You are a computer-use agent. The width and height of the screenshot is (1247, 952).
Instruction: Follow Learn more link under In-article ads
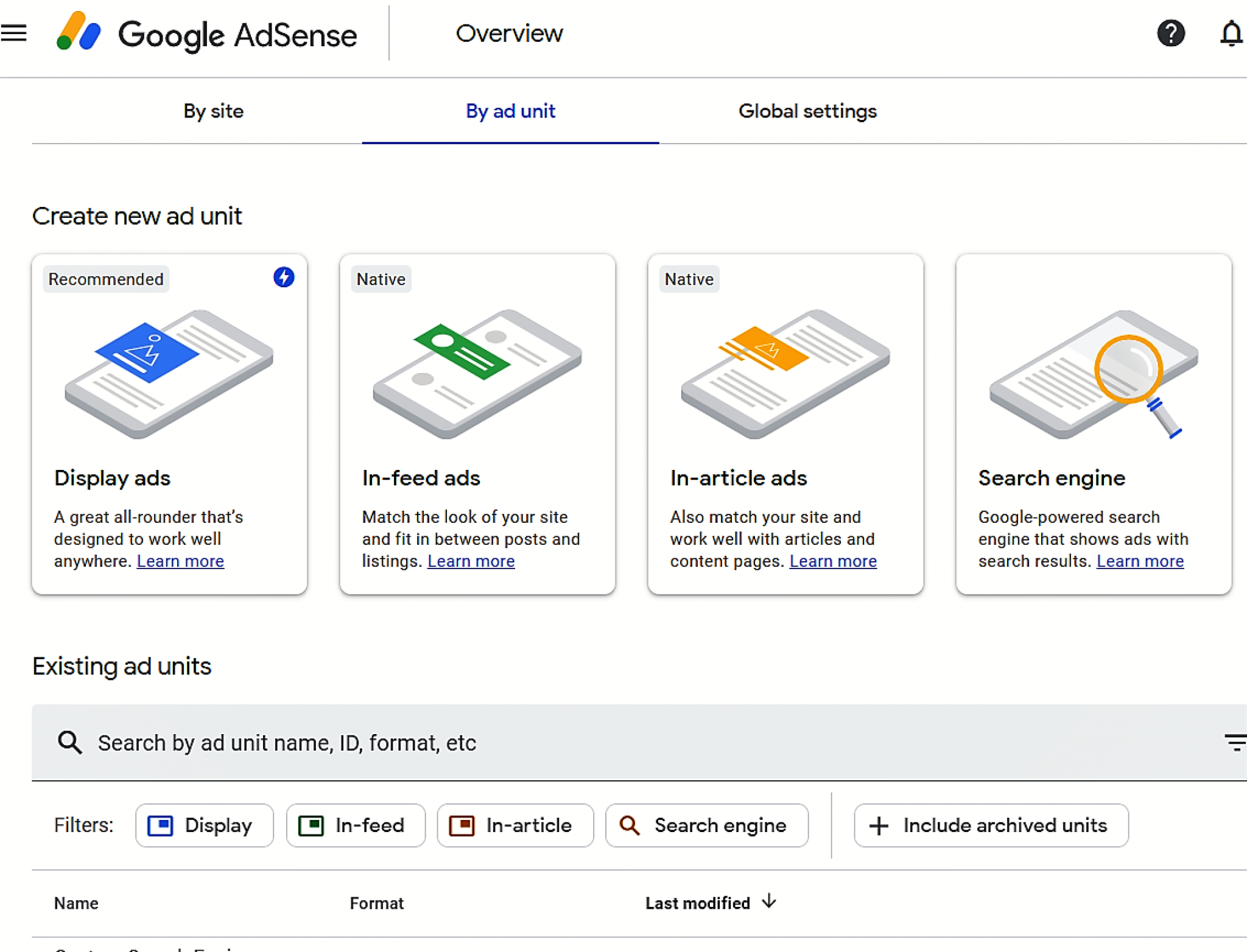point(833,561)
